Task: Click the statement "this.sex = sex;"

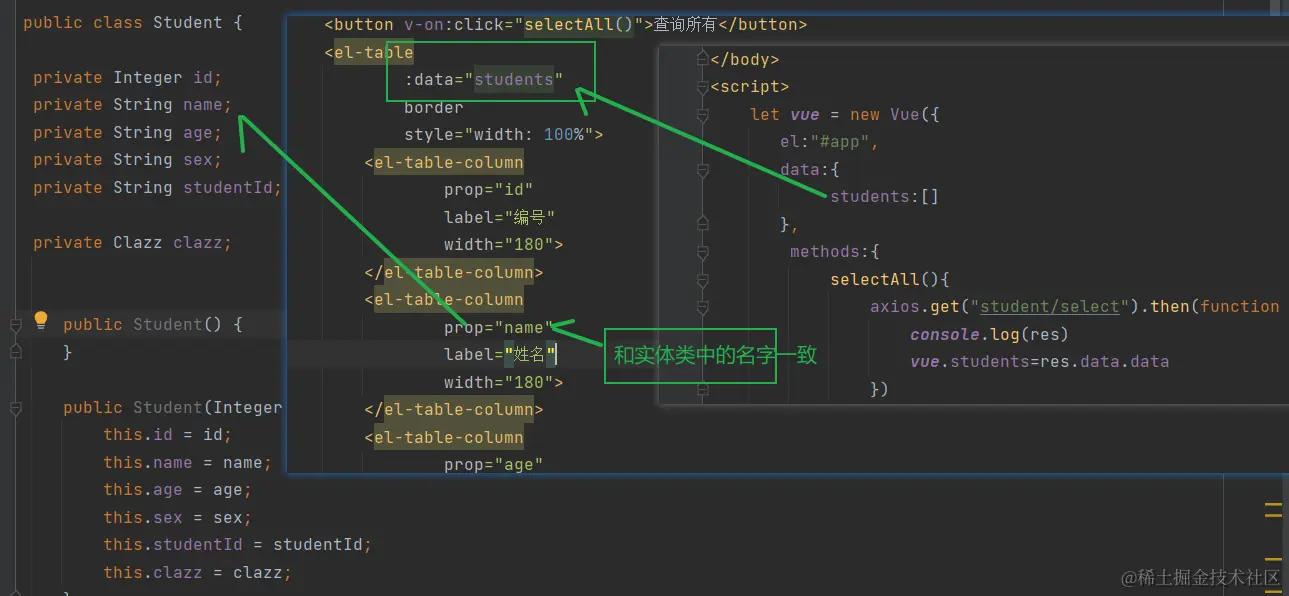Action: [177, 518]
